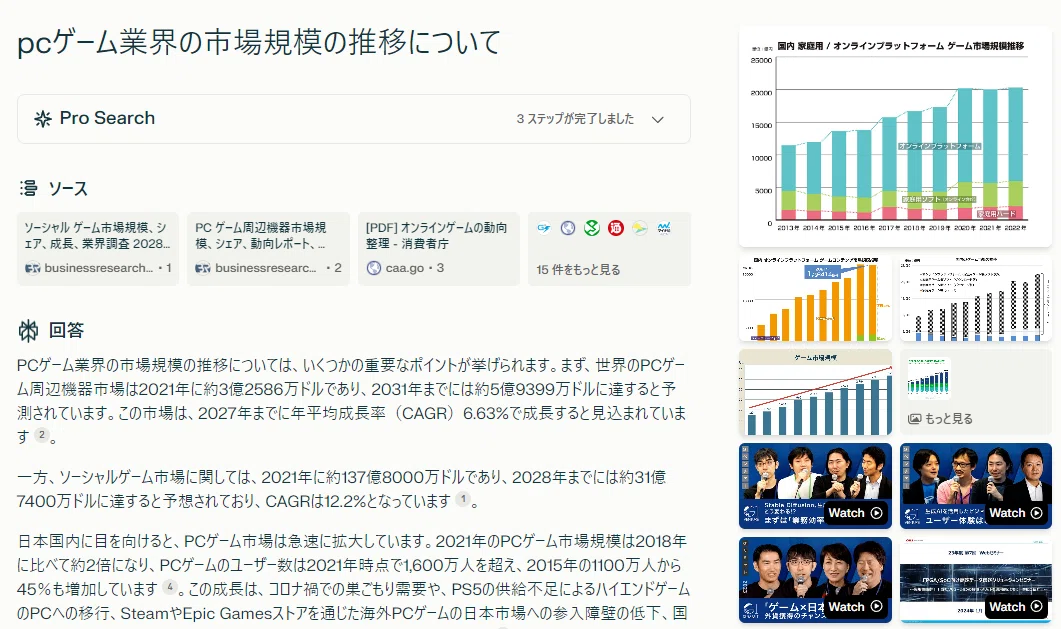Click the image icon beside もっと見る
1061x629 pixels.
tap(914, 419)
